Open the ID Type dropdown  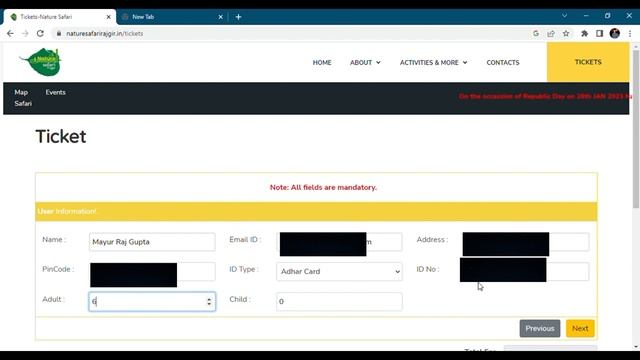339,272
